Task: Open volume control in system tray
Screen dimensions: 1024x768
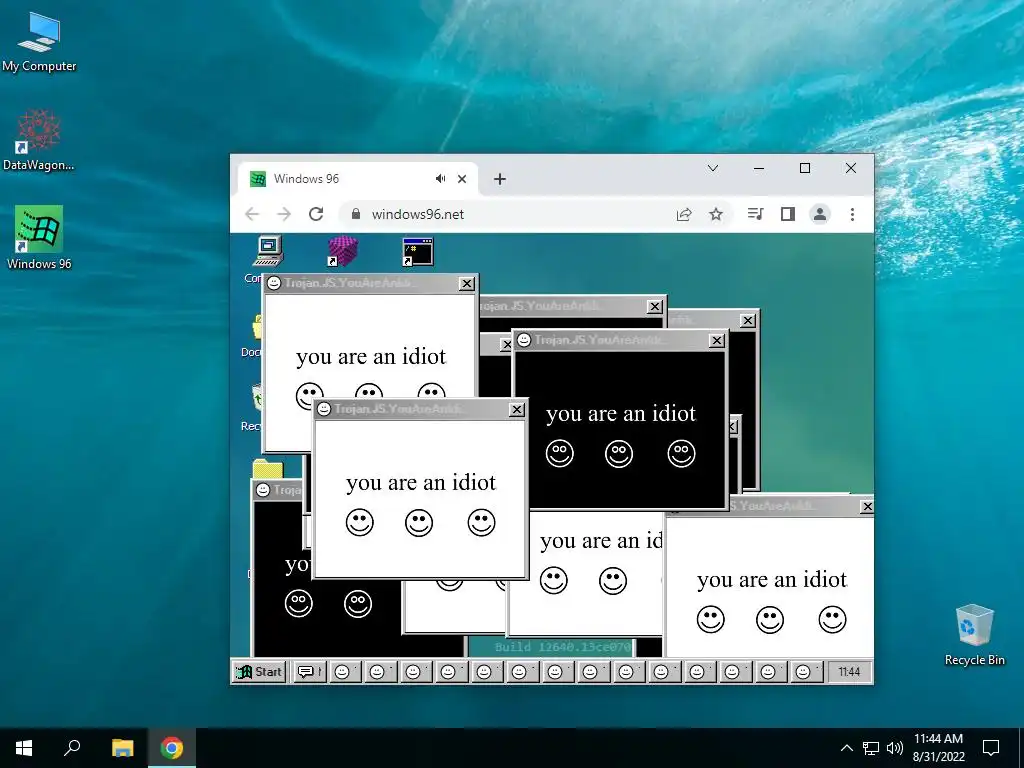Action: 895,748
